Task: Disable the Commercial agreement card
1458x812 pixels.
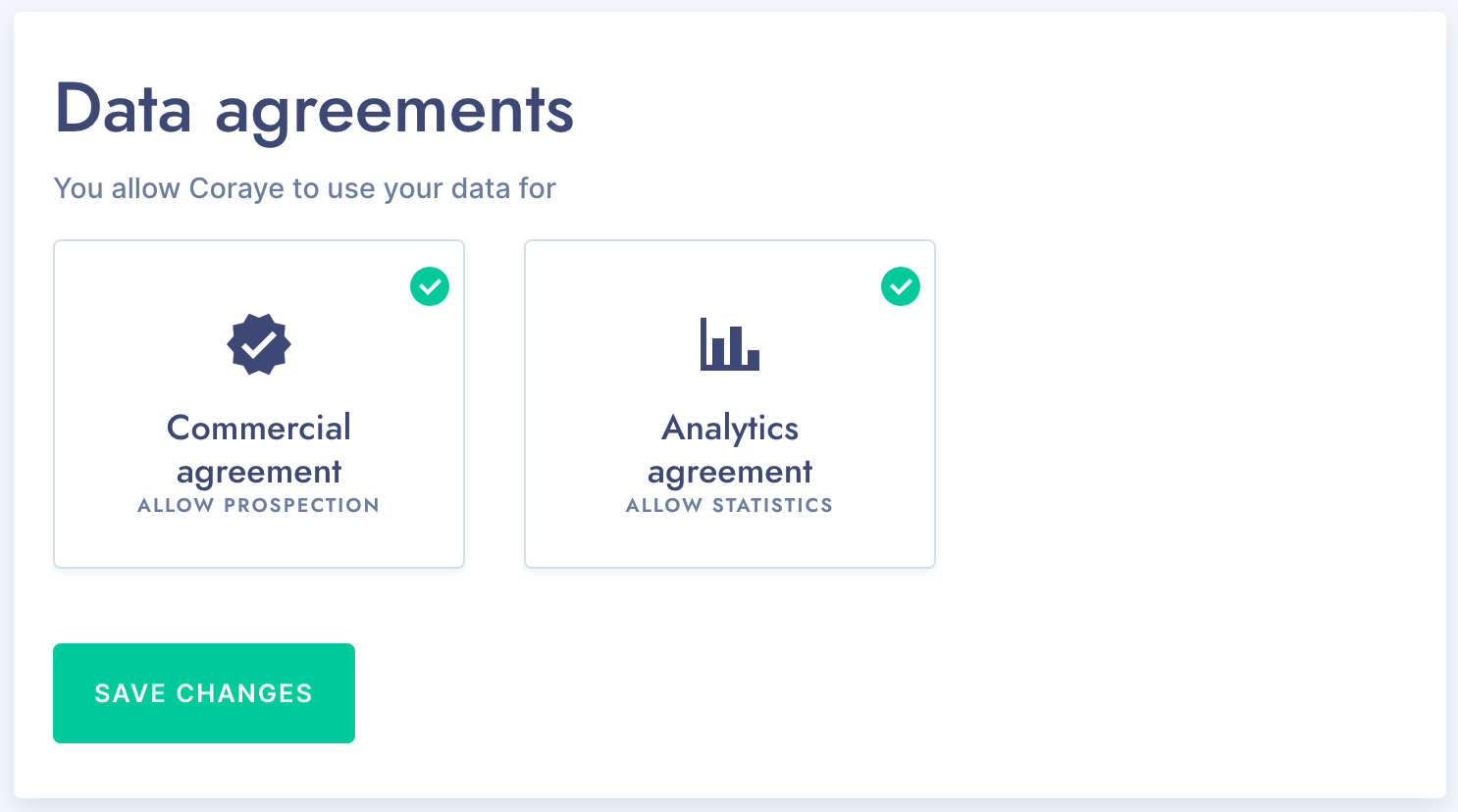Action: tap(259, 404)
